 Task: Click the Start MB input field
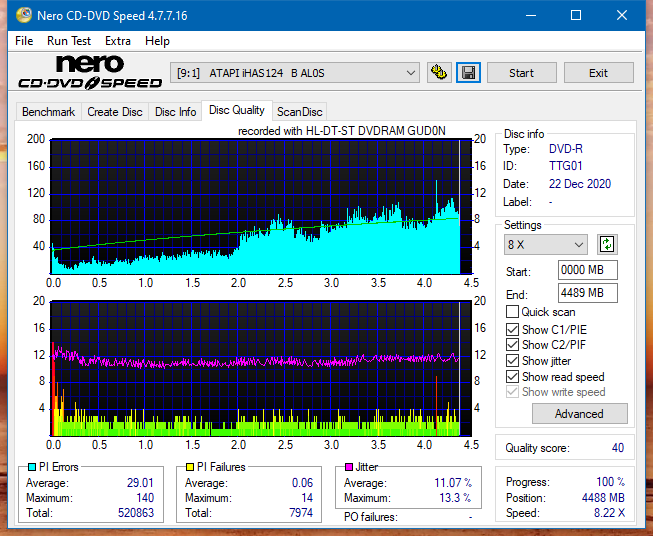(587, 270)
